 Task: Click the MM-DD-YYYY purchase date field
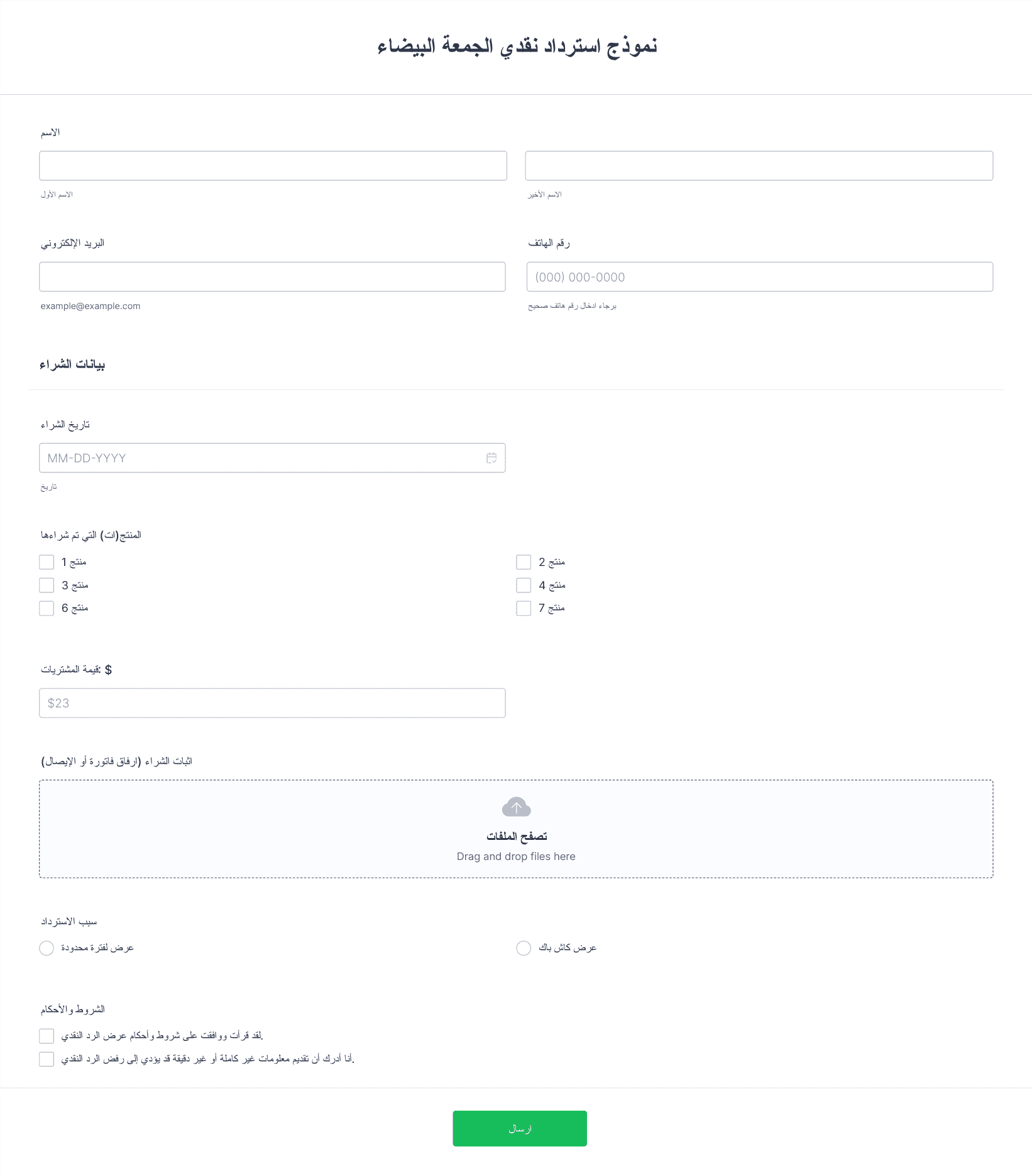272,458
